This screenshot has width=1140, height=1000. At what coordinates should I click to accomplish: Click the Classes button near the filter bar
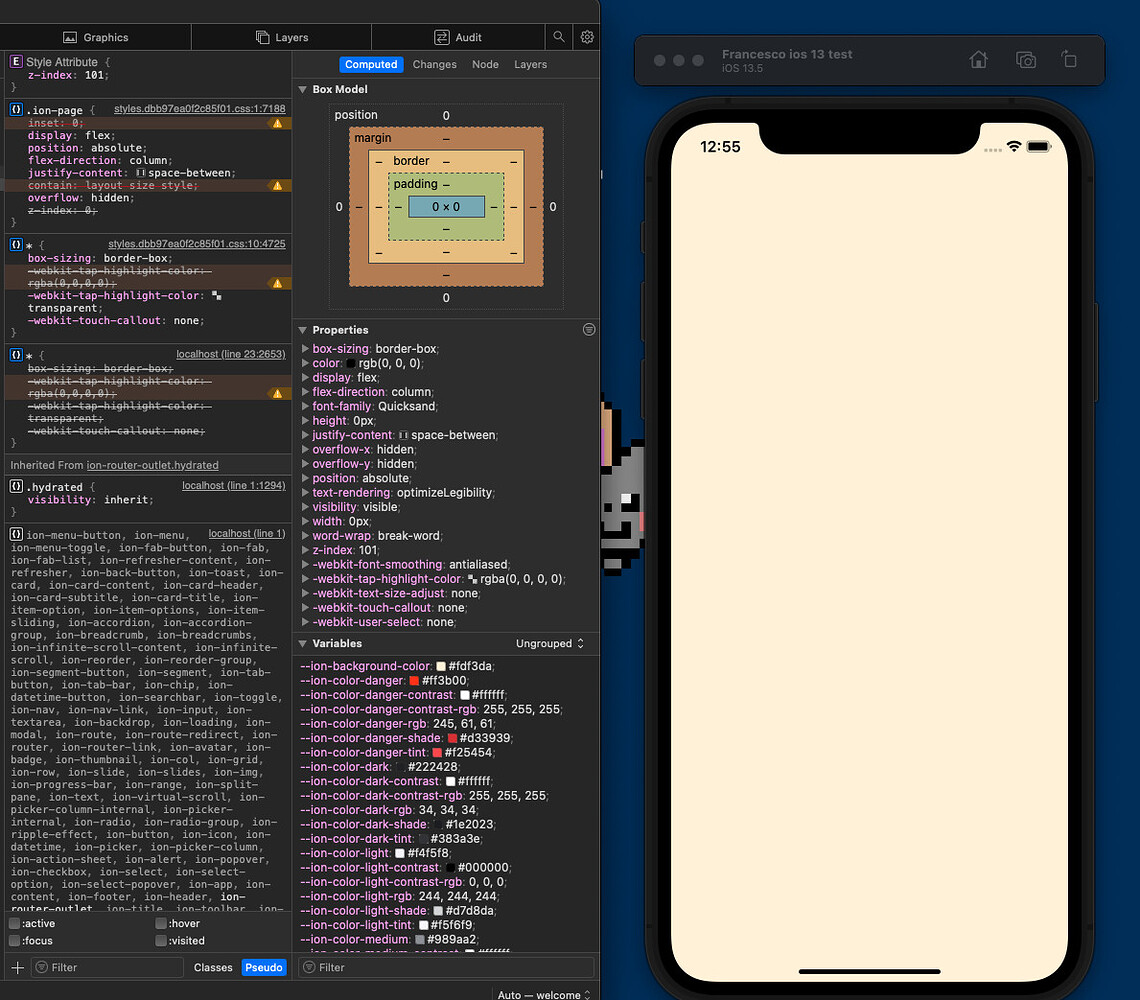(213, 967)
